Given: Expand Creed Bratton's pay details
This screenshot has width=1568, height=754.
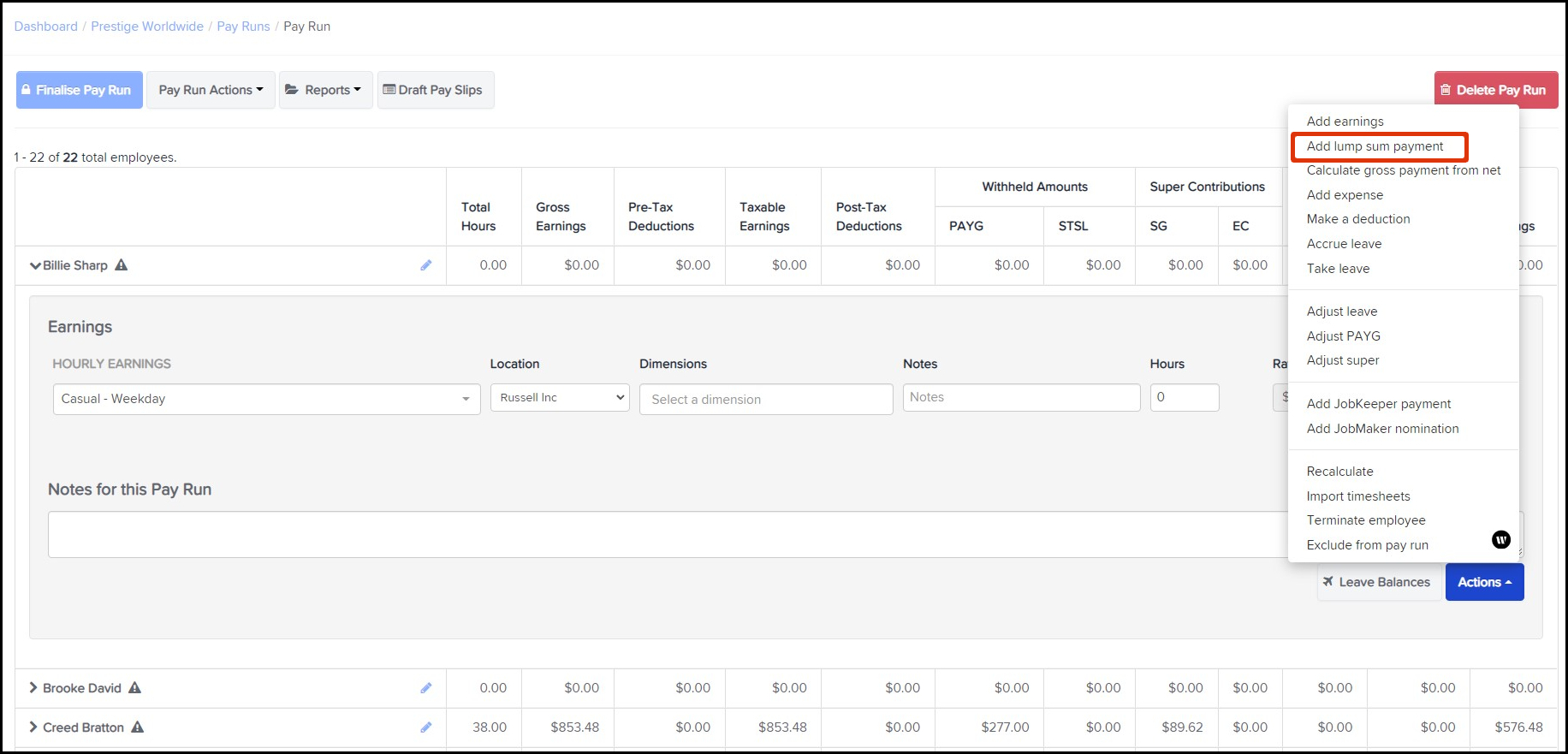Looking at the screenshot, I should click(33, 727).
